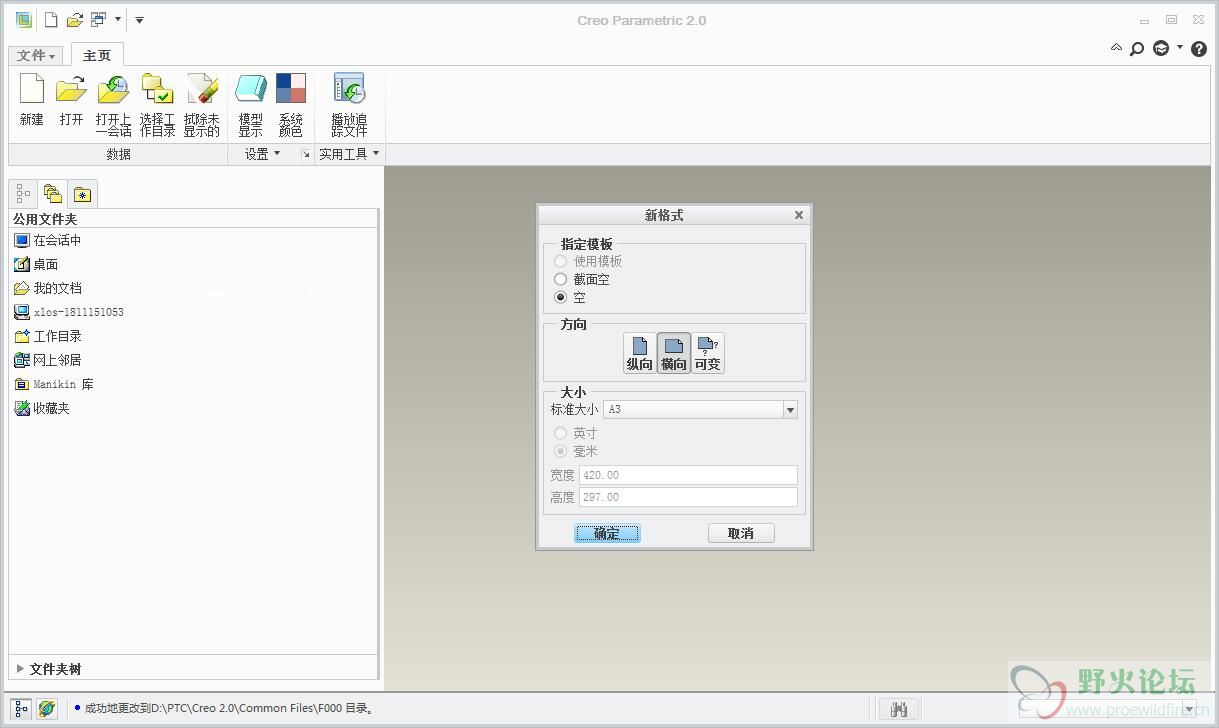Click the learning connector graduation cap icon
This screenshot has width=1219, height=728.
click(x=1161, y=48)
